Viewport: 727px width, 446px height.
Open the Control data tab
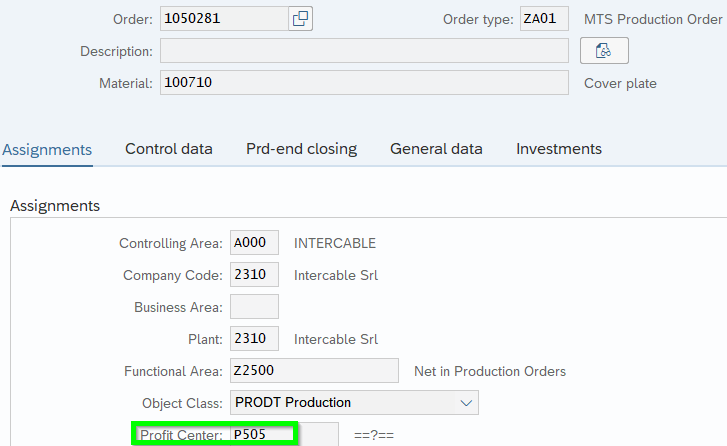tap(168, 149)
